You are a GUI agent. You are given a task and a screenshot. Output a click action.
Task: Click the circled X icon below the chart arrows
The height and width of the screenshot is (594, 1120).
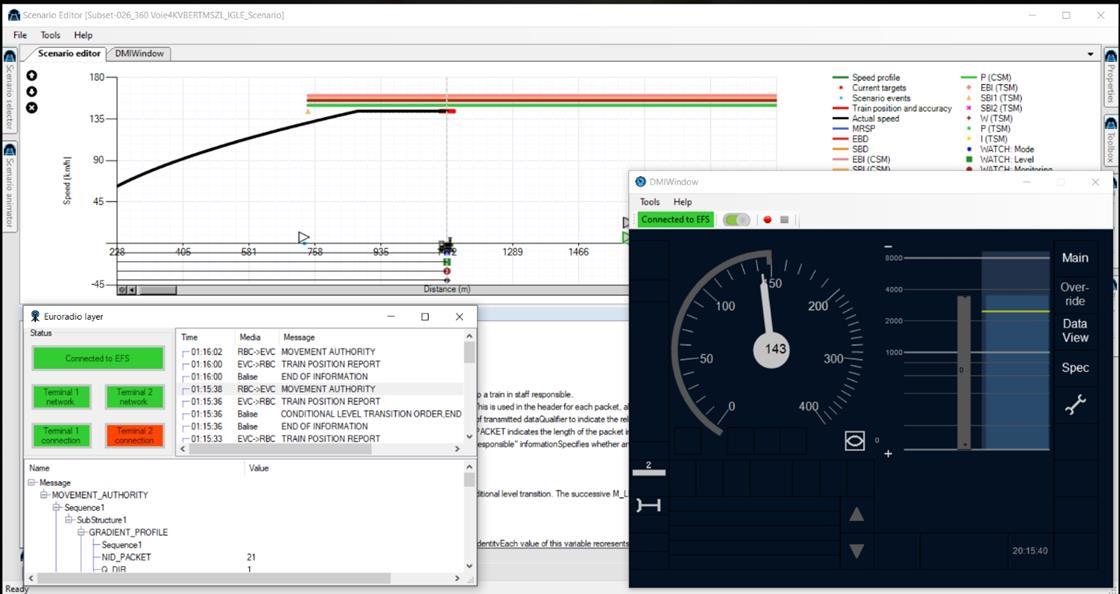(31, 107)
